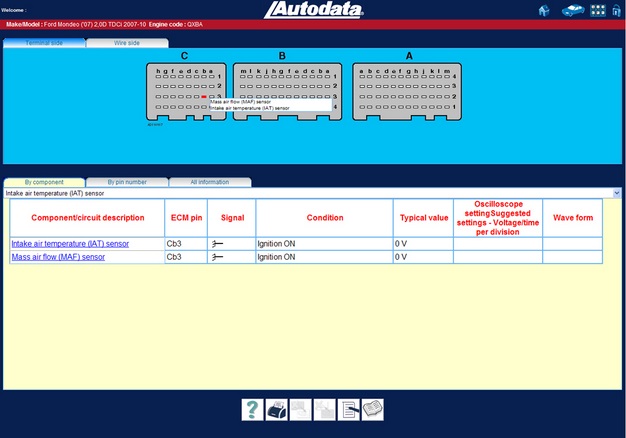This screenshot has height=438, width=626.
Task: Click the connector C label
Action: tap(184, 56)
